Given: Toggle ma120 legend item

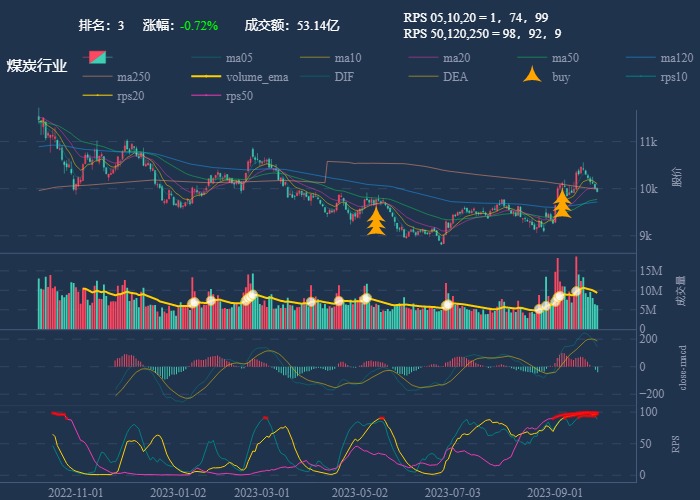Looking at the screenshot, I should click(676, 57).
